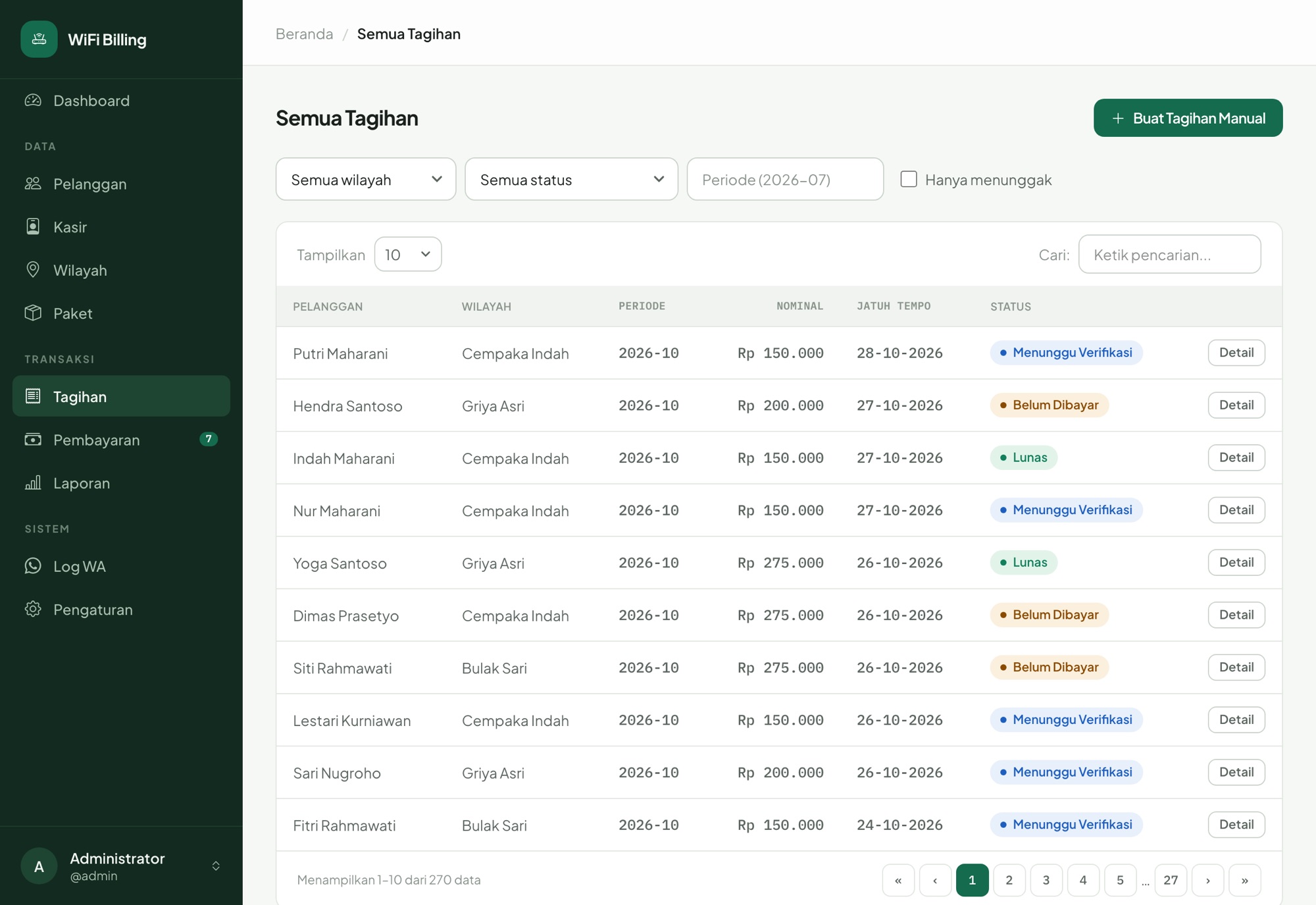Screen dimensions: 1316x905
Task: Open the Semua wilayah dropdown
Action: [366, 179]
